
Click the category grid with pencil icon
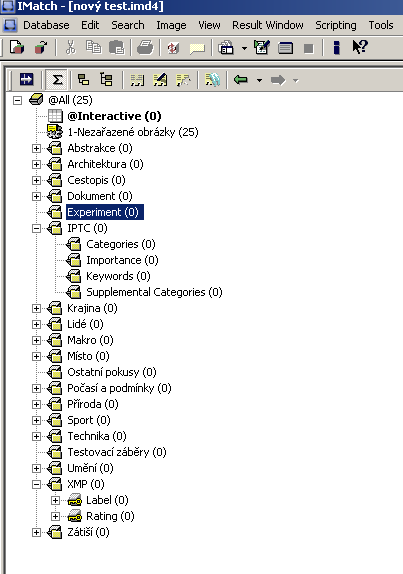(x=160, y=79)
